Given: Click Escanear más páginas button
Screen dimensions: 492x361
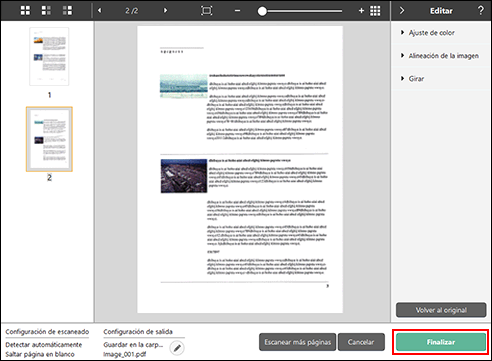Looking at the screenshot, I should [297, 342].
